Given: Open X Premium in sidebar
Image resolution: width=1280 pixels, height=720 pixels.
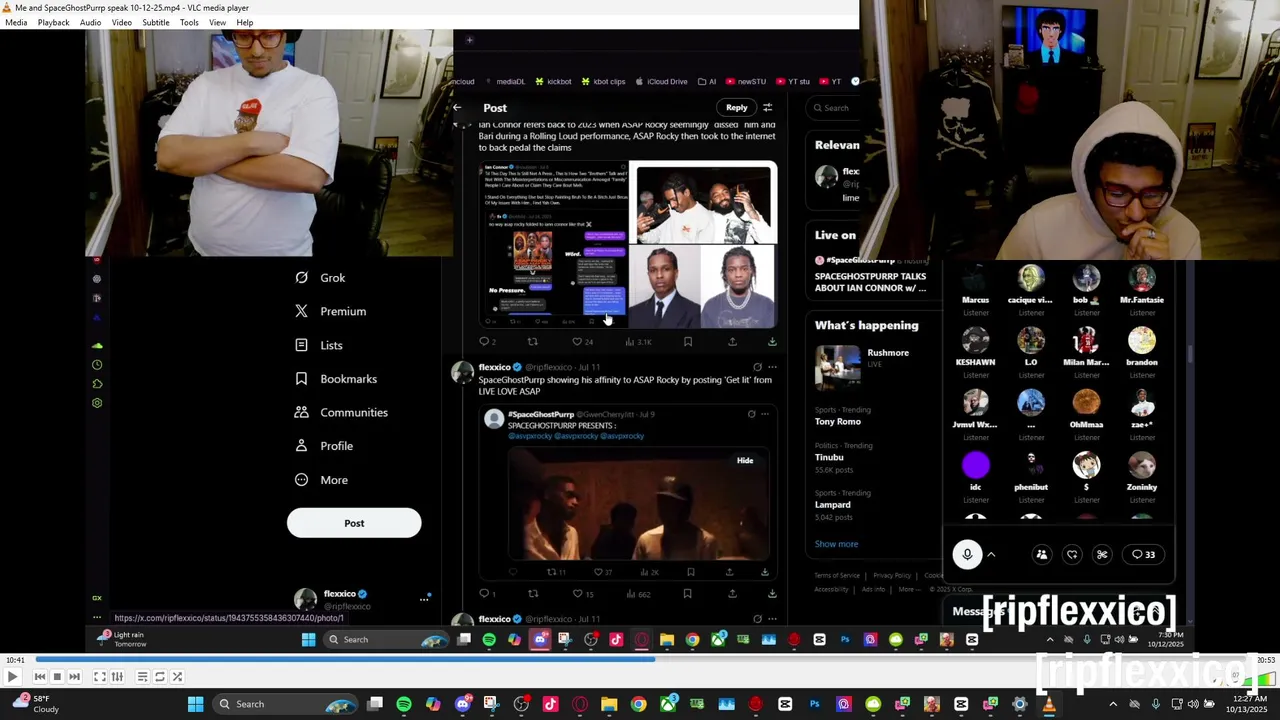Looking at the screenshot, I should [x=330, y=311].
